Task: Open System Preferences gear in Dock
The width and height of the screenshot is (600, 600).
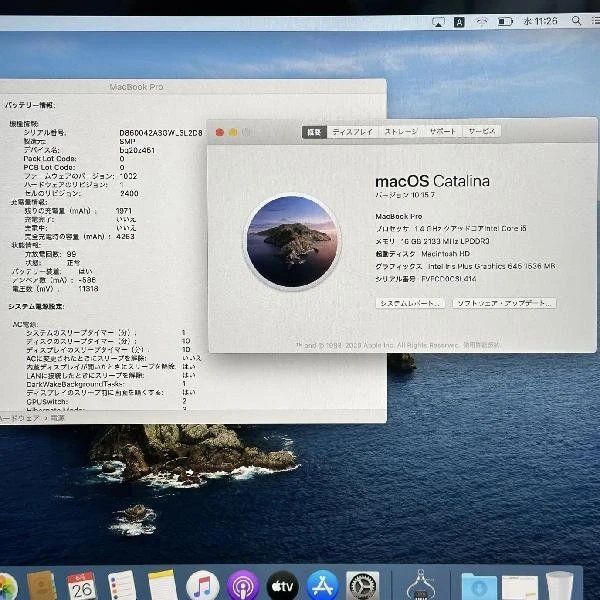Action: (x=363, y=585)
